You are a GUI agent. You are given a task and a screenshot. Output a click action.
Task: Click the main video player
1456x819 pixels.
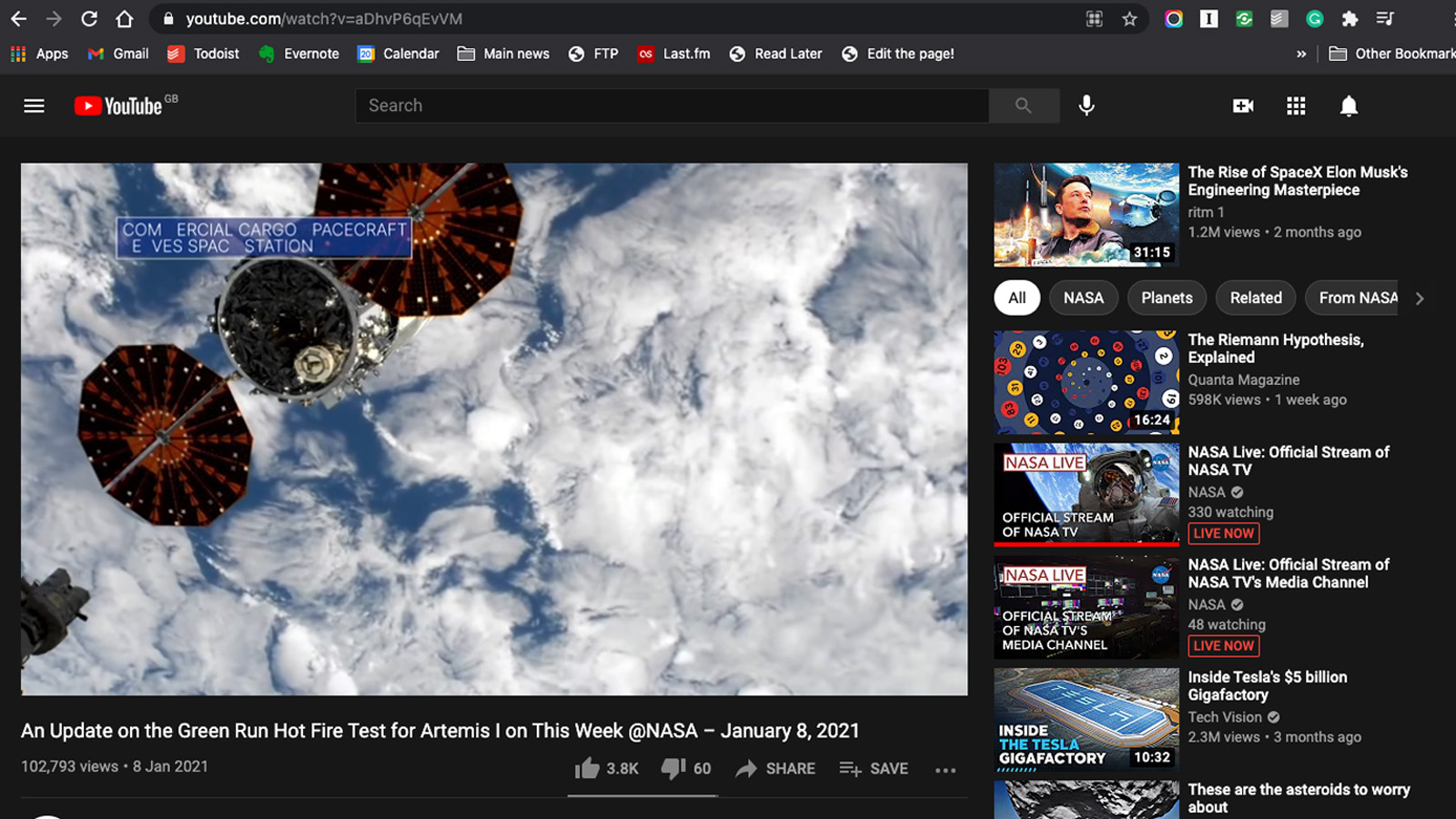click(x=494, y=430)
